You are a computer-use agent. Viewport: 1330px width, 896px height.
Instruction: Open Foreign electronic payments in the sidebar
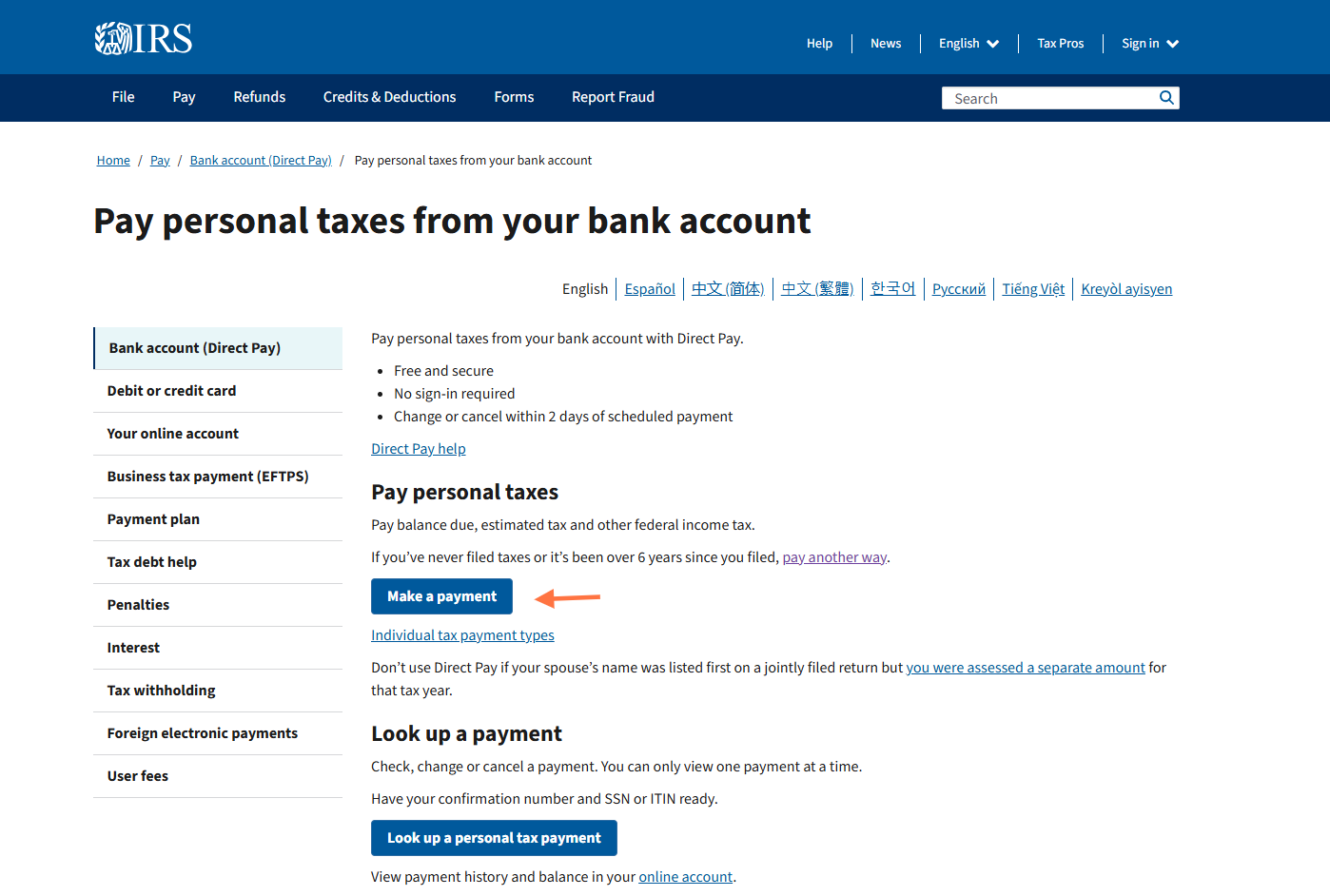tap(218, 733)
